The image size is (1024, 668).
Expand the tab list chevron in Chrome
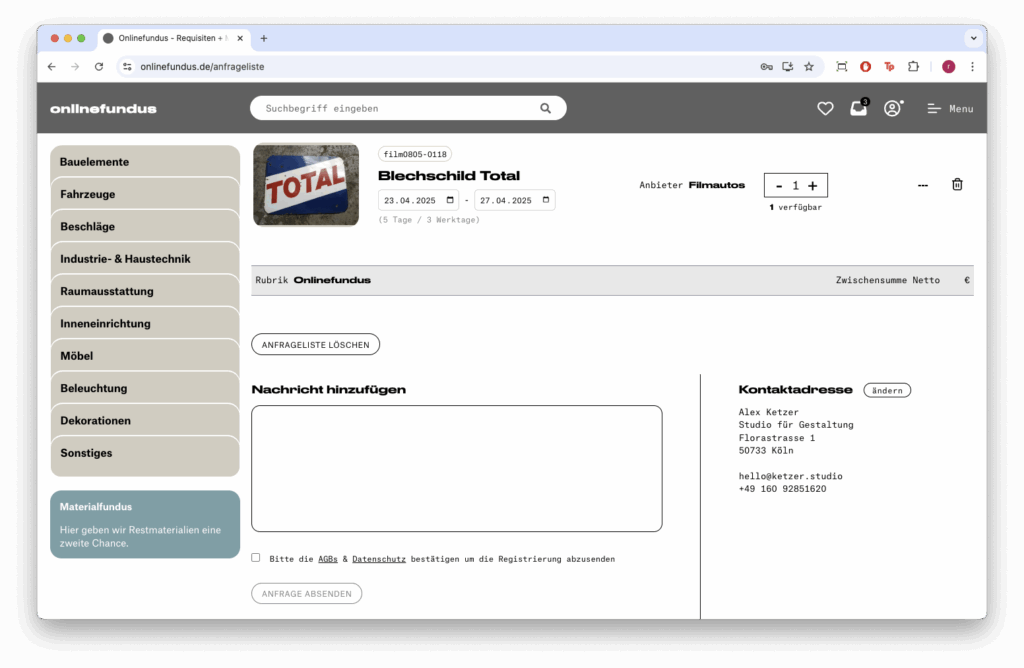[972, 38]
